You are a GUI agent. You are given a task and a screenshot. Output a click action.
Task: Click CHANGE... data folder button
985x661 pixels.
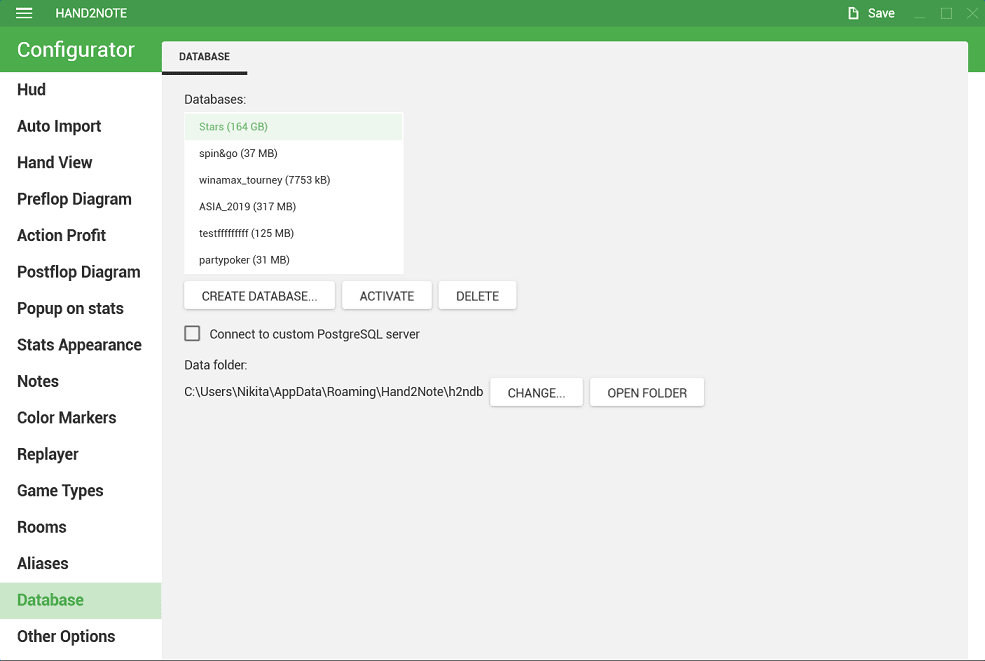pos(536,393)
